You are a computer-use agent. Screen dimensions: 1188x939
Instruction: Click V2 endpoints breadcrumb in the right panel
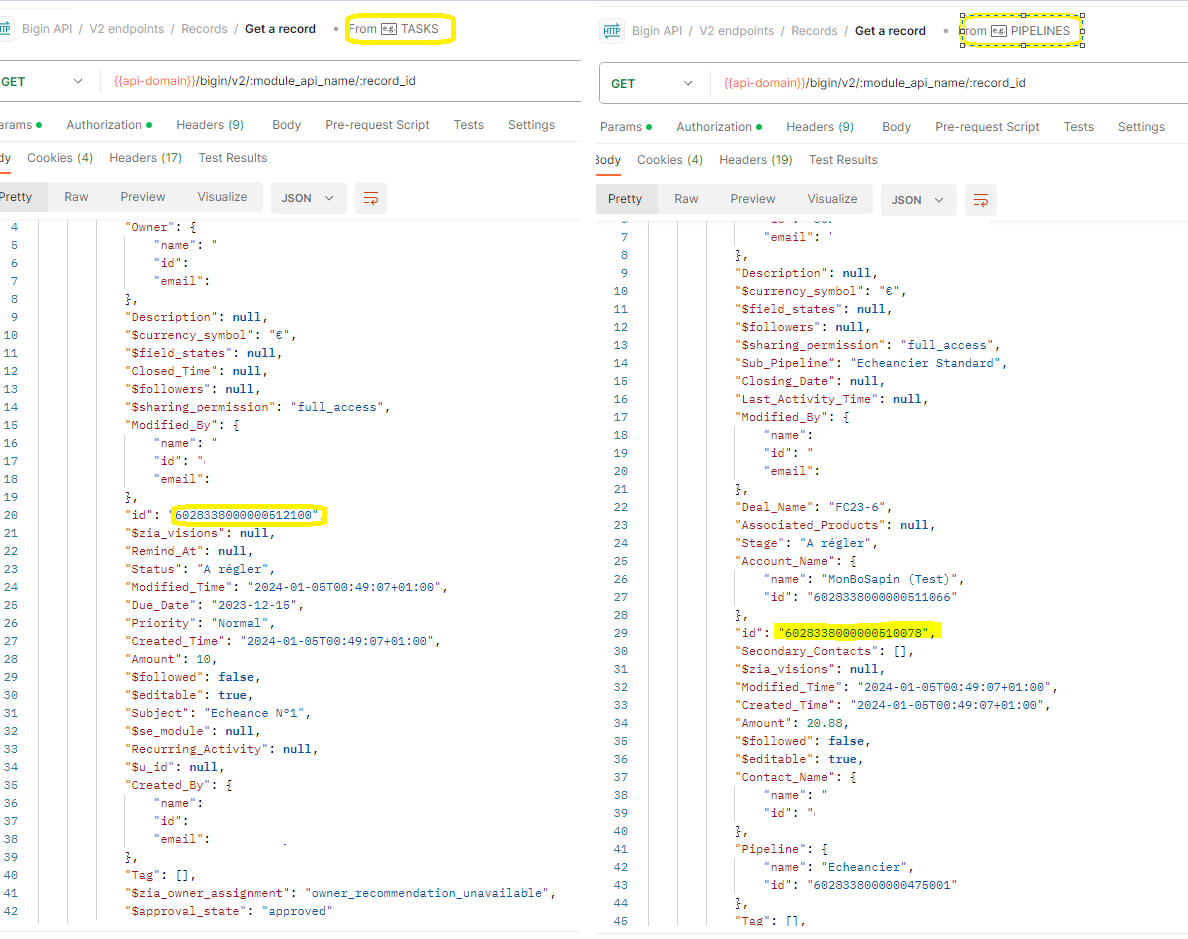tap(736, 31)
